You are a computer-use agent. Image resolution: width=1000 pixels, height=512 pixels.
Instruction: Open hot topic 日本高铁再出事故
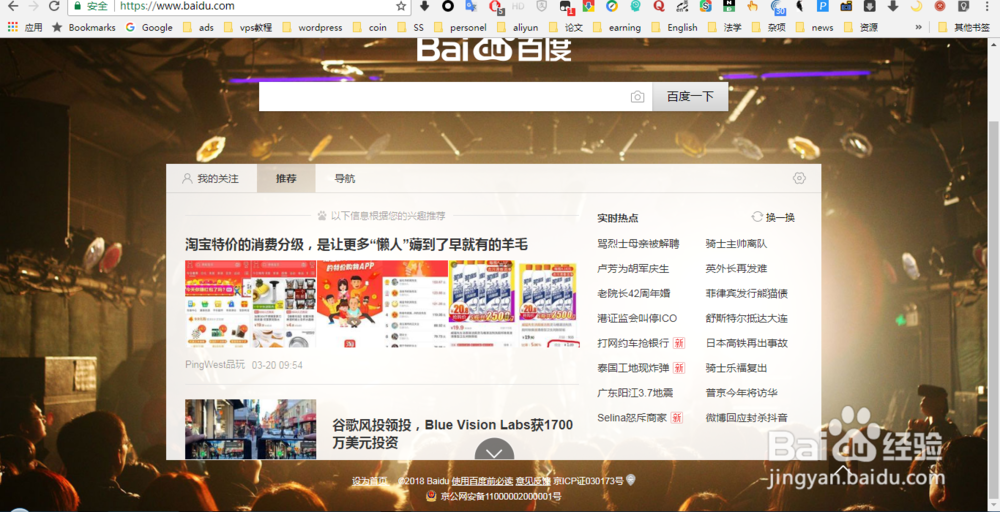click(x=747, y=343)
